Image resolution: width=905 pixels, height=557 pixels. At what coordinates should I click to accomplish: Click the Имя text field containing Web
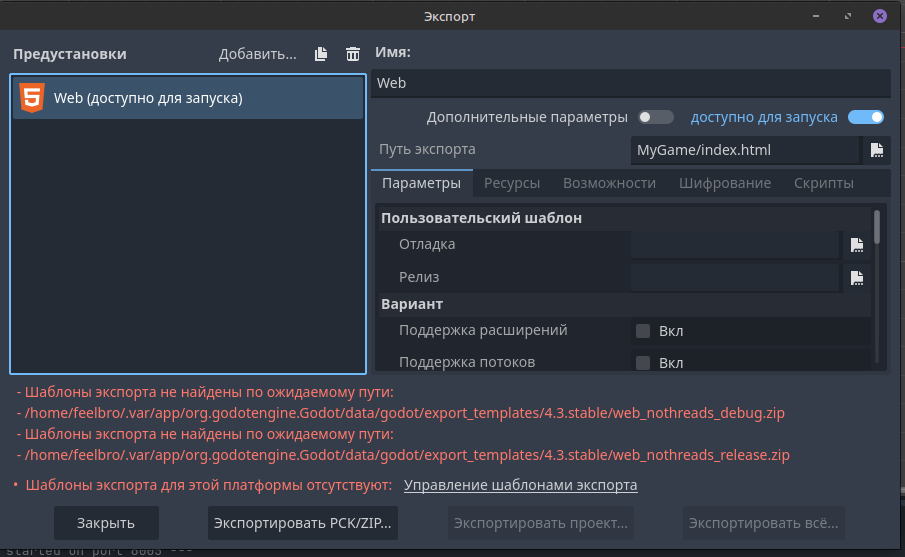pos(630,83)
